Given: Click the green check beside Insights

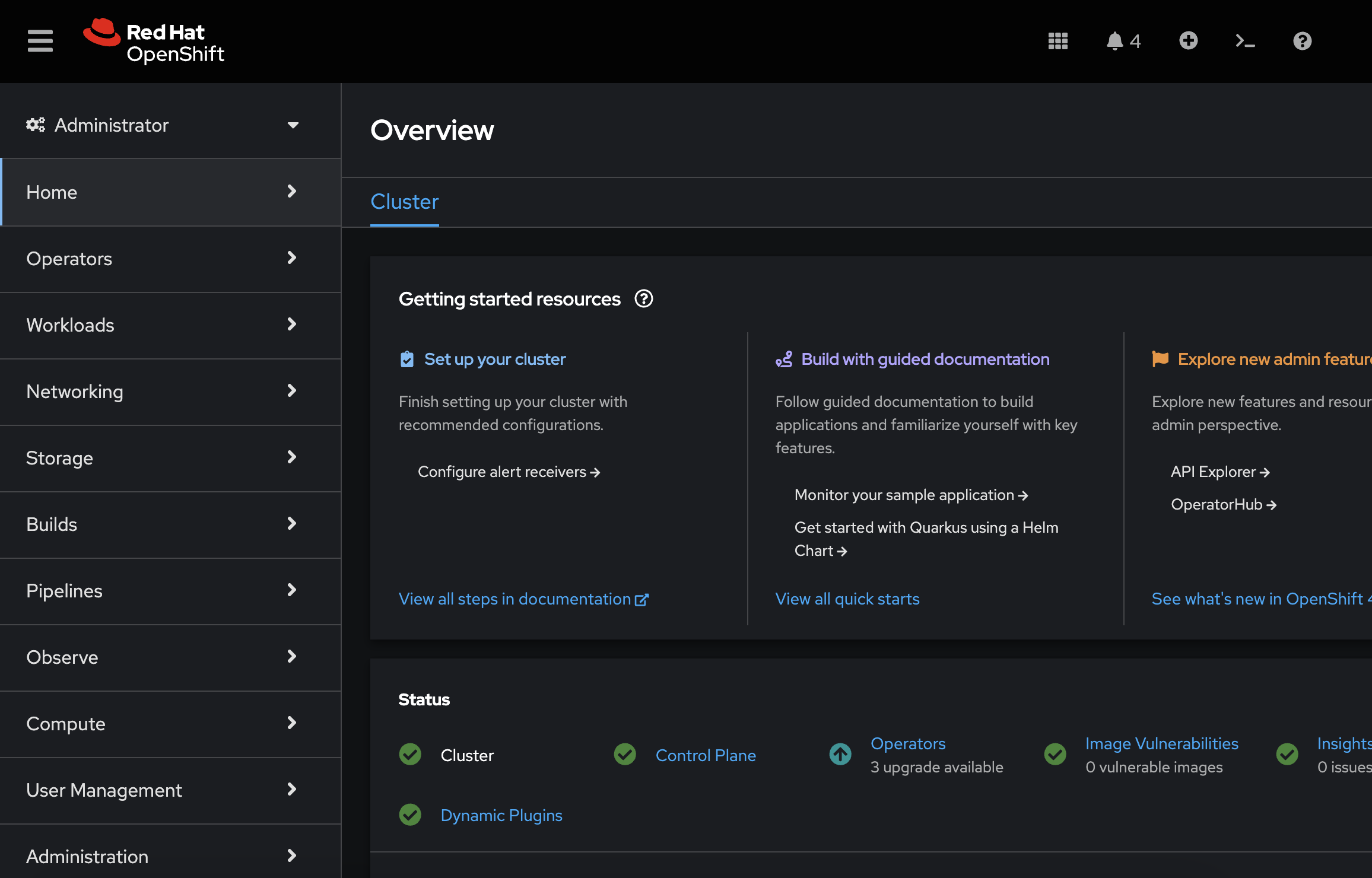Looking at the screenshot, I should [1287, 755].
